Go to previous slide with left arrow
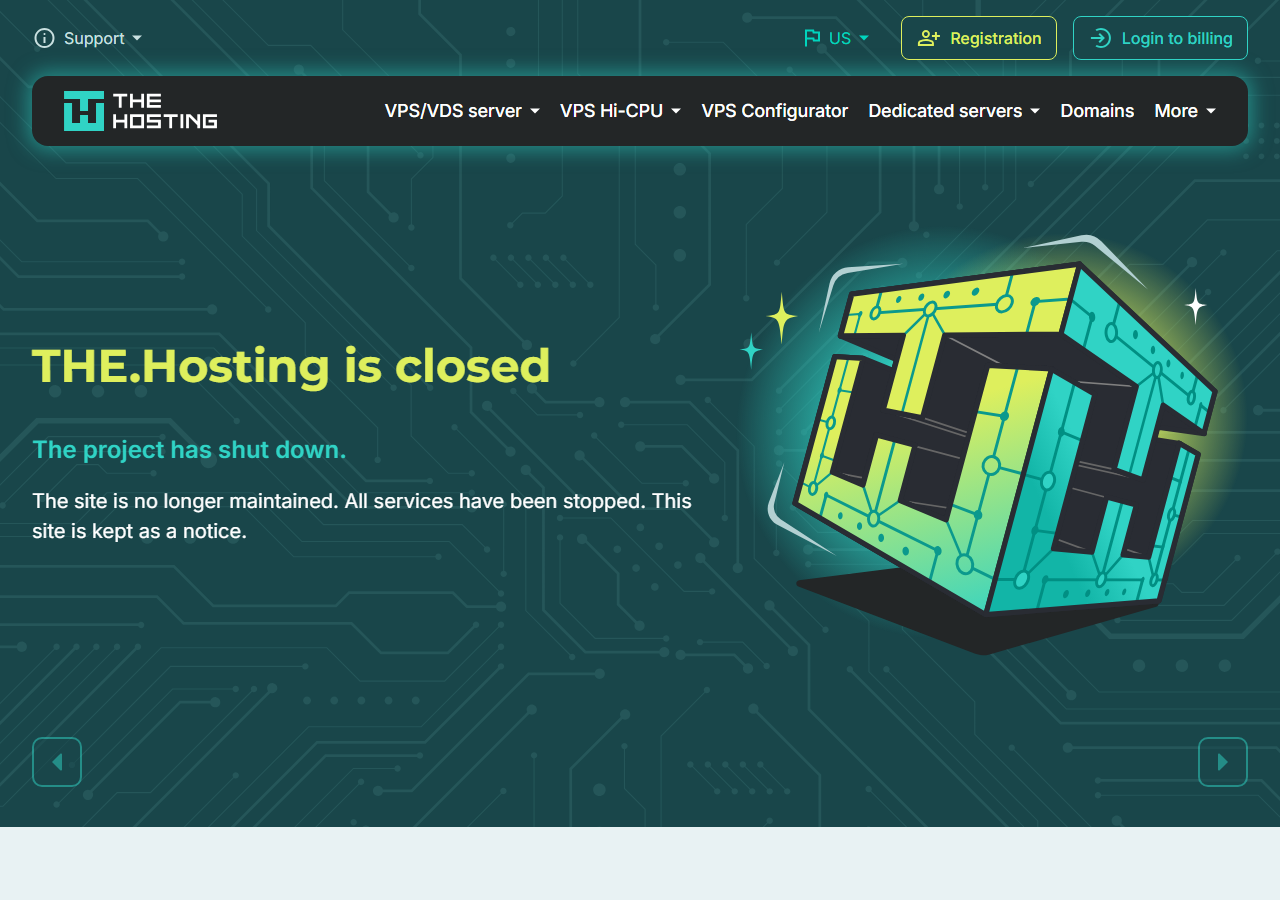 pyautogui.click(x=57, y=762)
